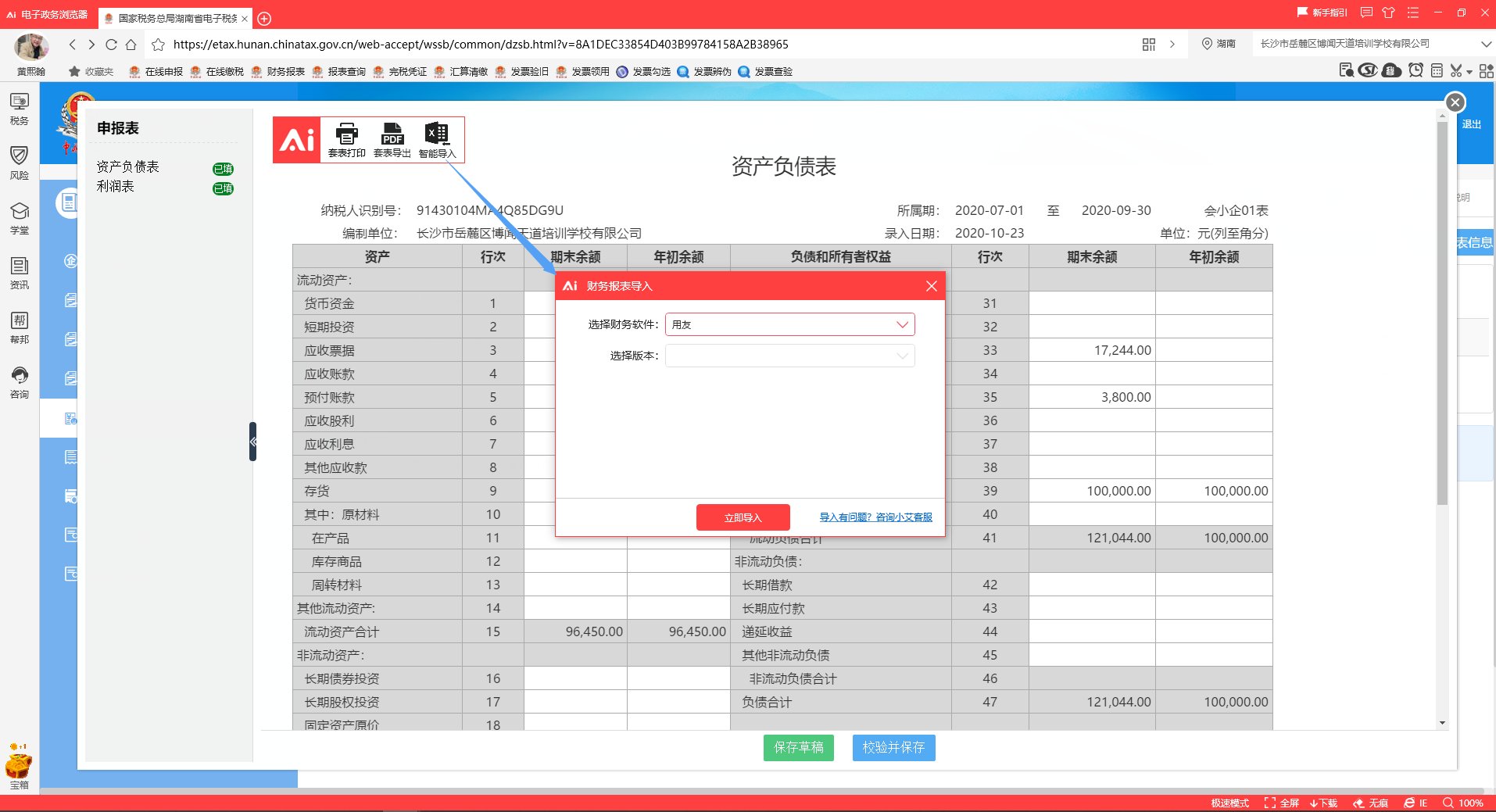
Task: Select 利润表 in the report list
Action: pos(116,187)
